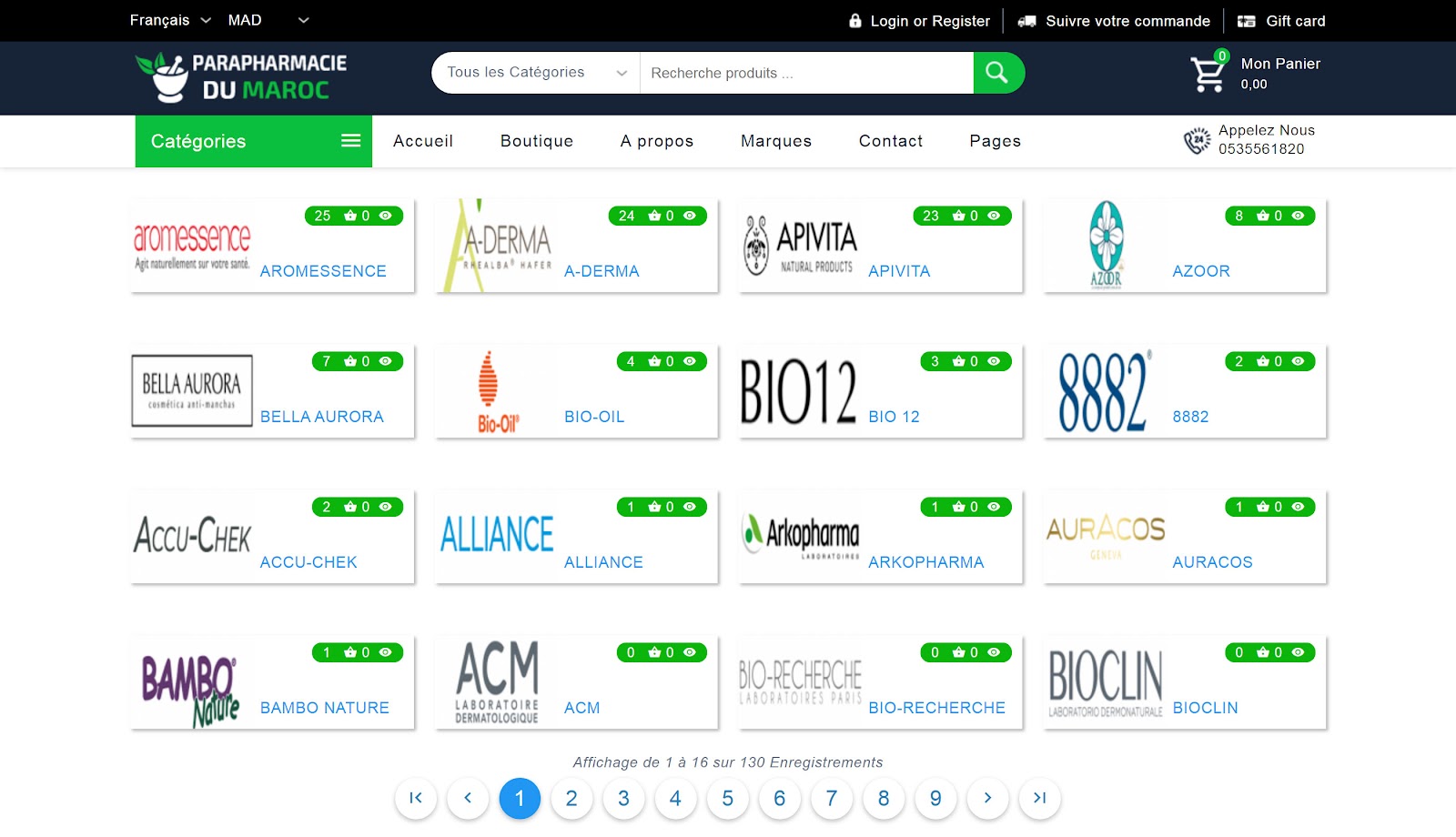Open Contact menu item
The height and width of the screenshot is (837, 1456).
point(891,141)
